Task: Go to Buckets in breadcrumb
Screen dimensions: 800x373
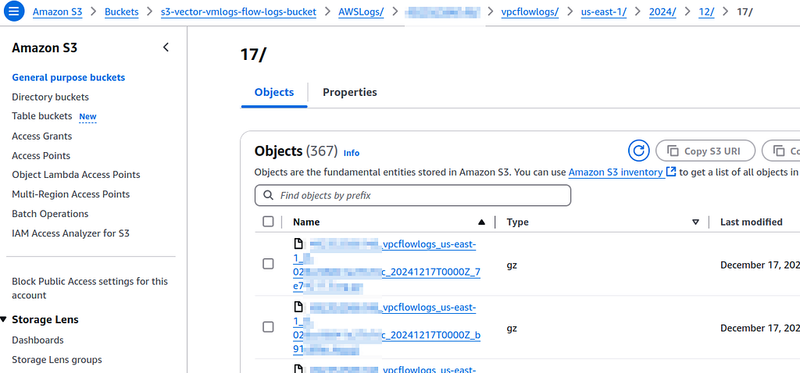Action: [121, 12]
